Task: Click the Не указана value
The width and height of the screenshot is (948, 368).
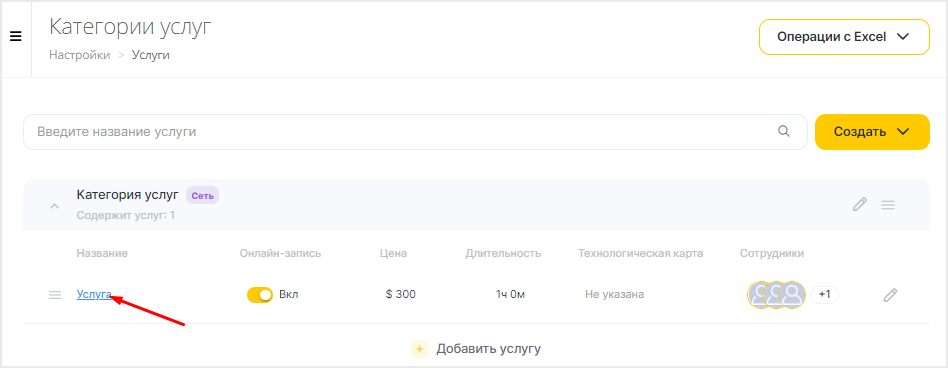Action: click(614, 295)
